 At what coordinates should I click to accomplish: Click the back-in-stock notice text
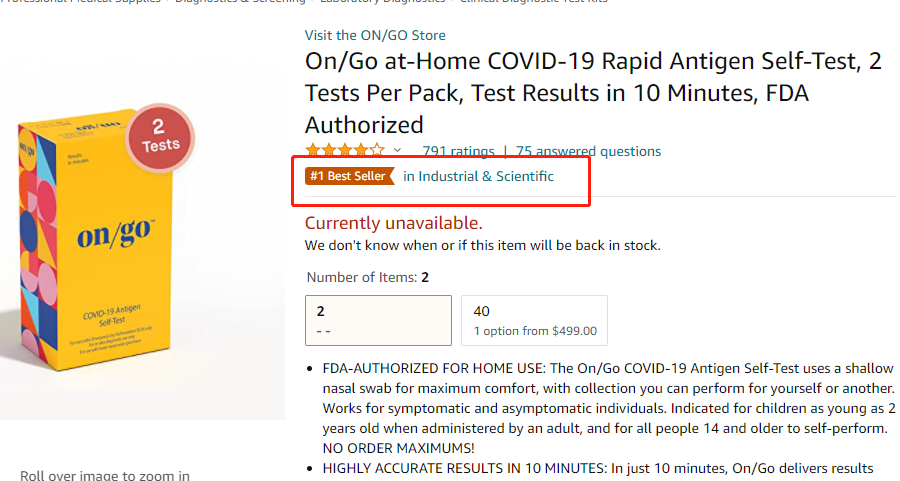(x=482, y=245)
